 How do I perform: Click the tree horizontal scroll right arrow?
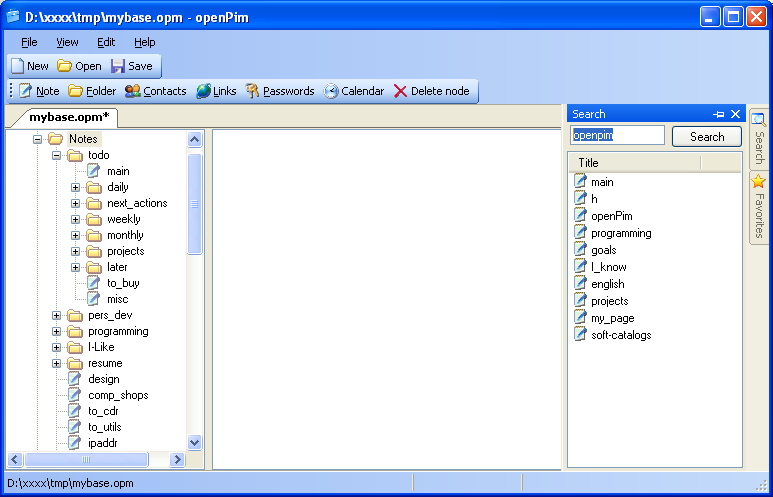(176, 460)
